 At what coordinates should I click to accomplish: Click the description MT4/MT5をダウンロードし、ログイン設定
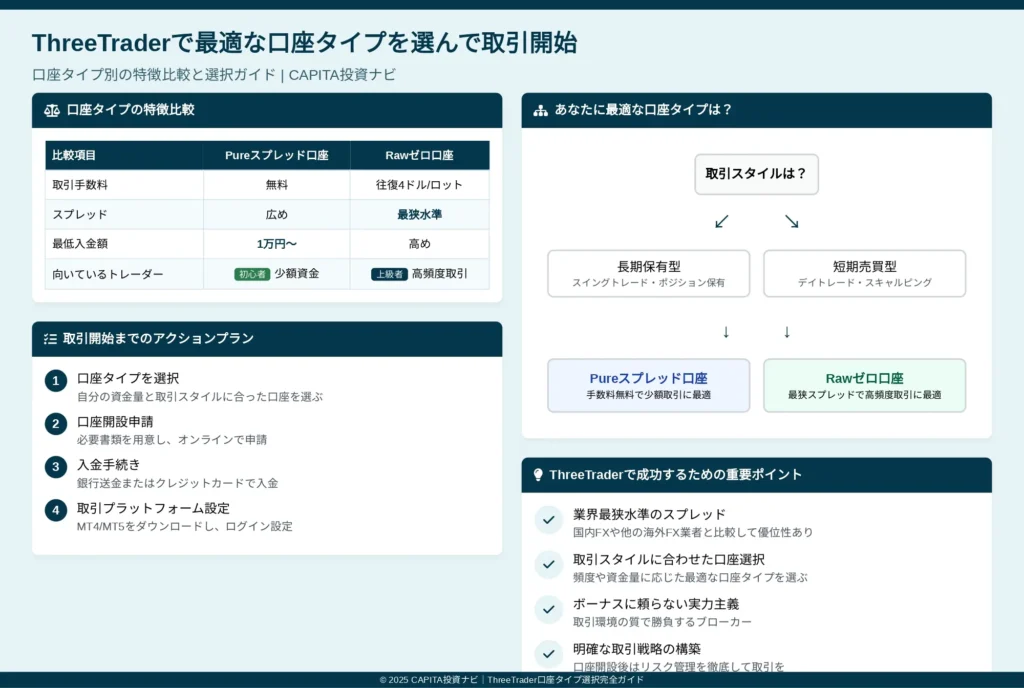pyautogui.click(x=185, y=526)
